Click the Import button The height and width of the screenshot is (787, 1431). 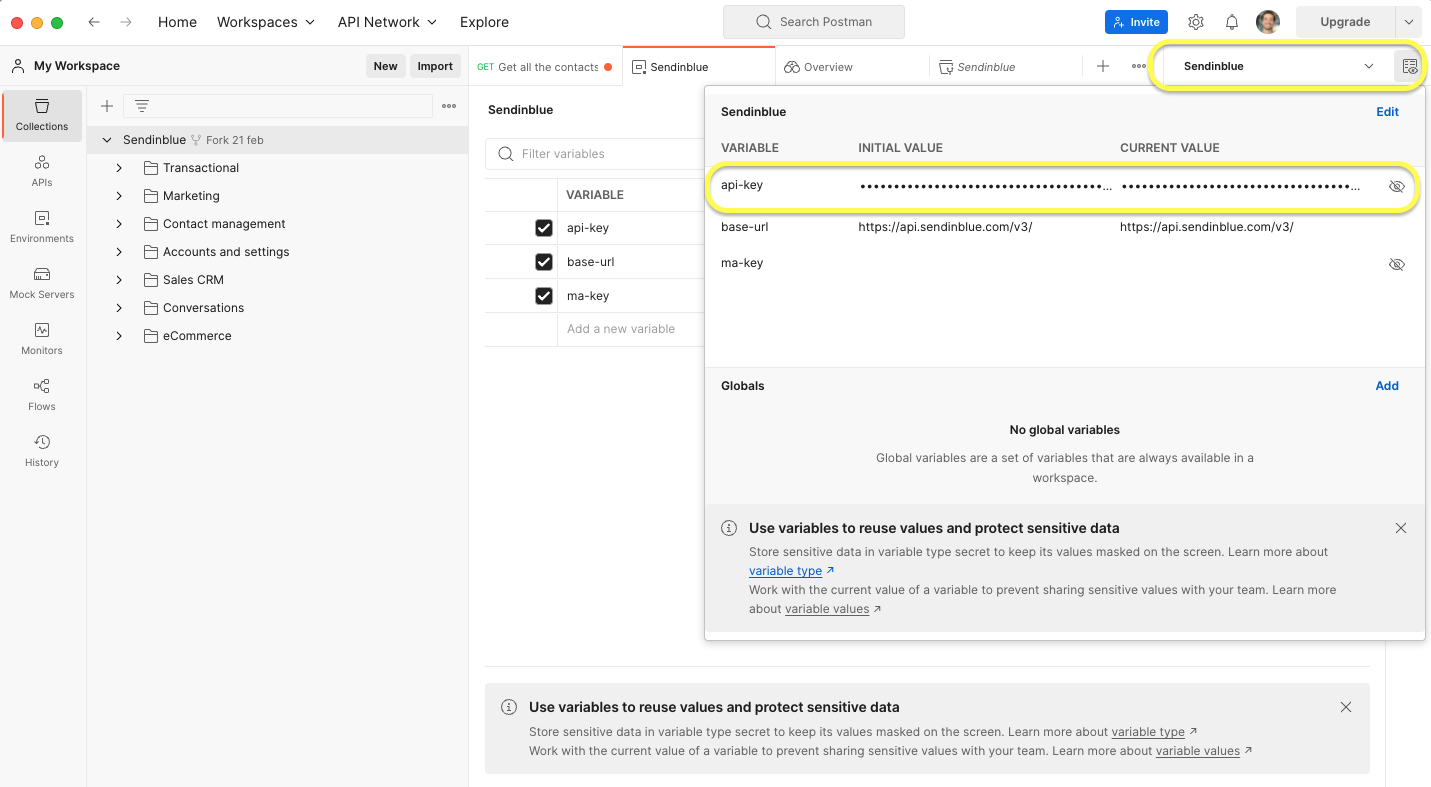tap(435, 66)
